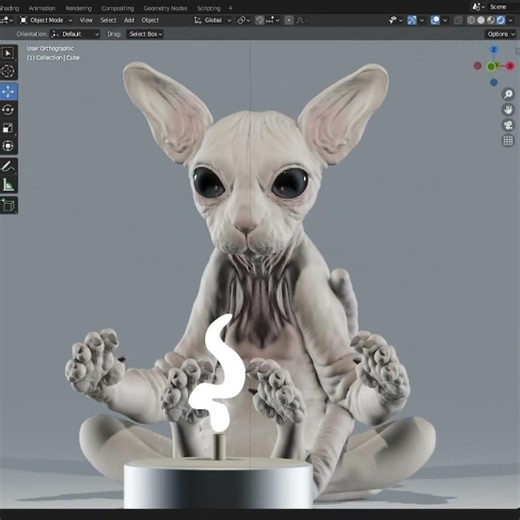Open the pivot point dropdown
This screenshot has height=520, width=520.
coord(244,20)
